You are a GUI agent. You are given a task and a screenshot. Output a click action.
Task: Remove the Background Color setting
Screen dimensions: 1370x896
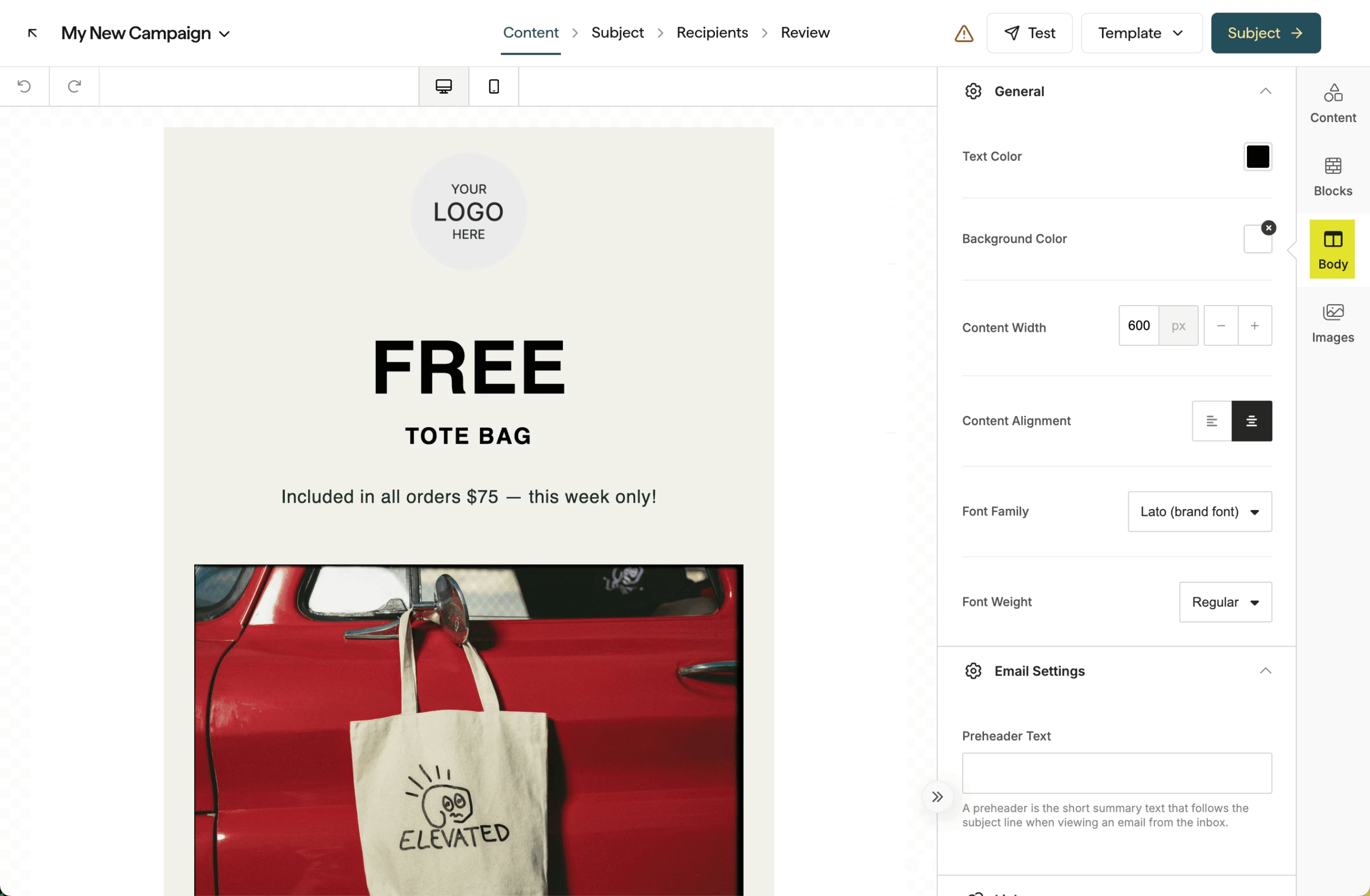[1268, 227]
